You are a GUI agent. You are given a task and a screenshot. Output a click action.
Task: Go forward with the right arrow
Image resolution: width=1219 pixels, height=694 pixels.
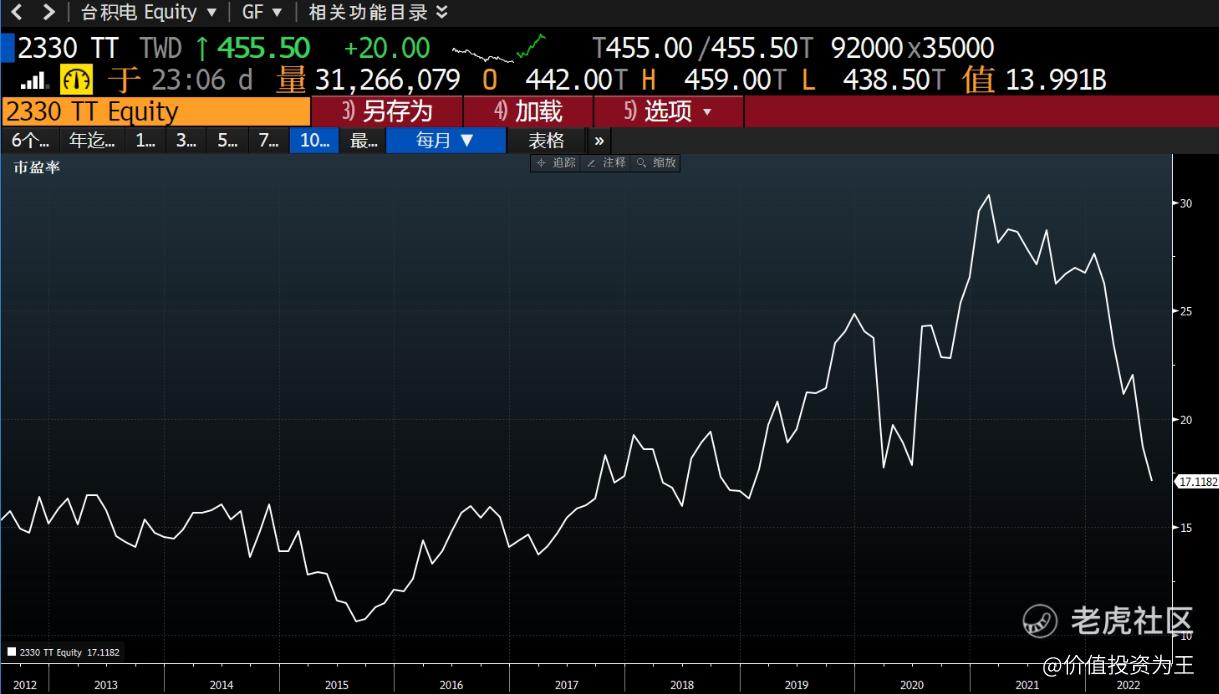48,12
